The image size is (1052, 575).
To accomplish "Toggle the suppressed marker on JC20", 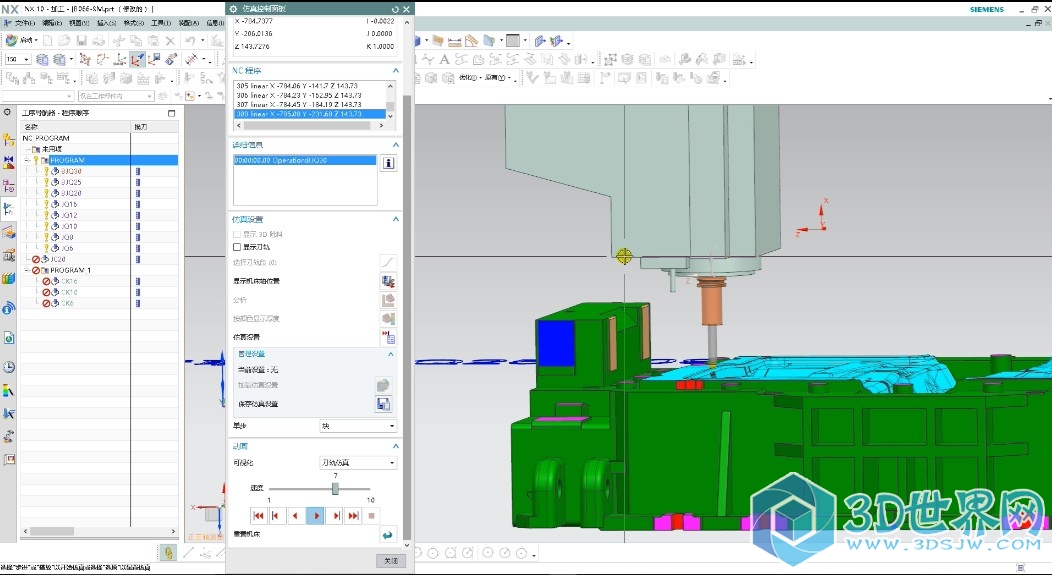I will click(36, 259).
